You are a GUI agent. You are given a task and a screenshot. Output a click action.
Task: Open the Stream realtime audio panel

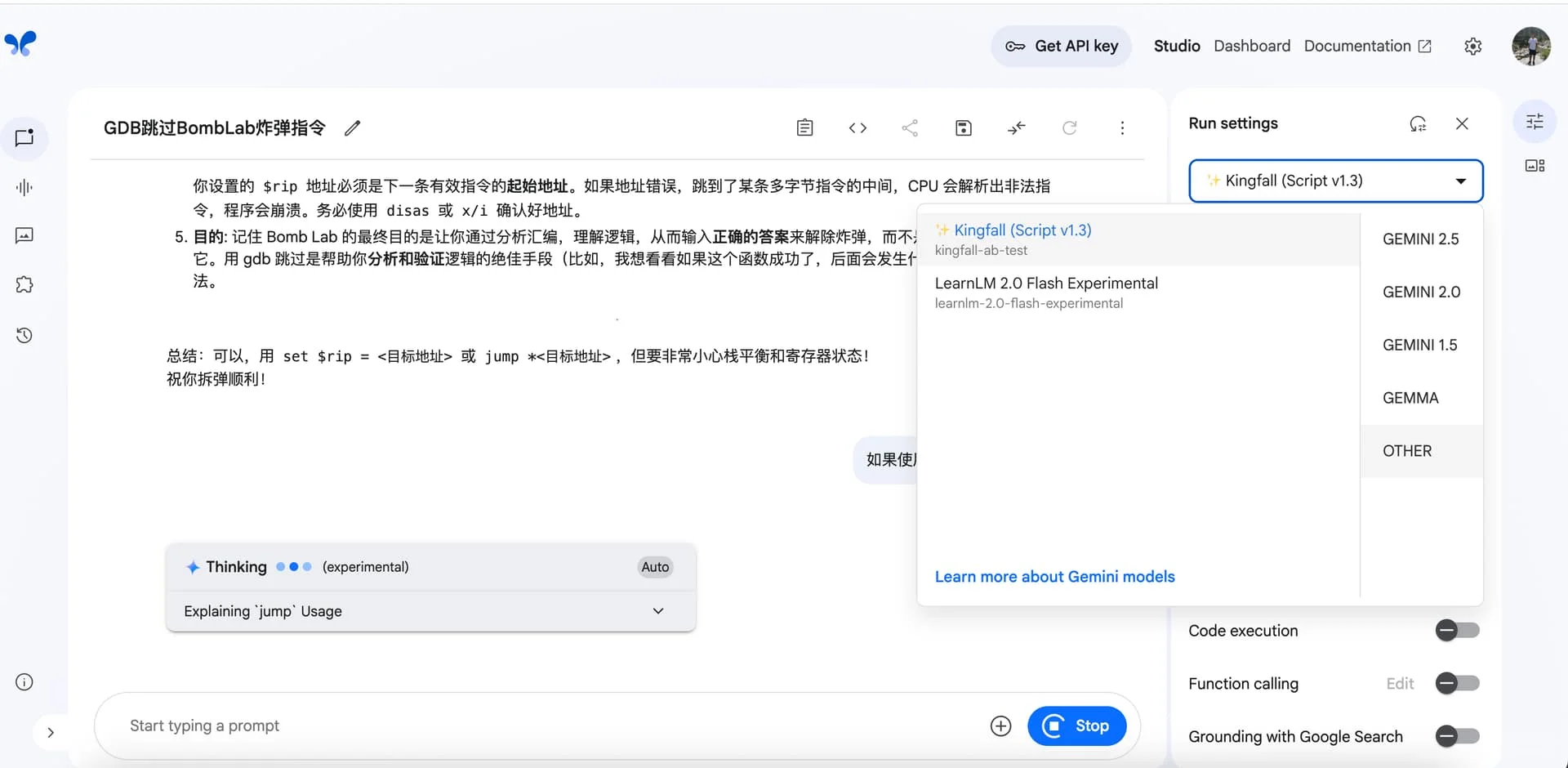coord(24,187)
